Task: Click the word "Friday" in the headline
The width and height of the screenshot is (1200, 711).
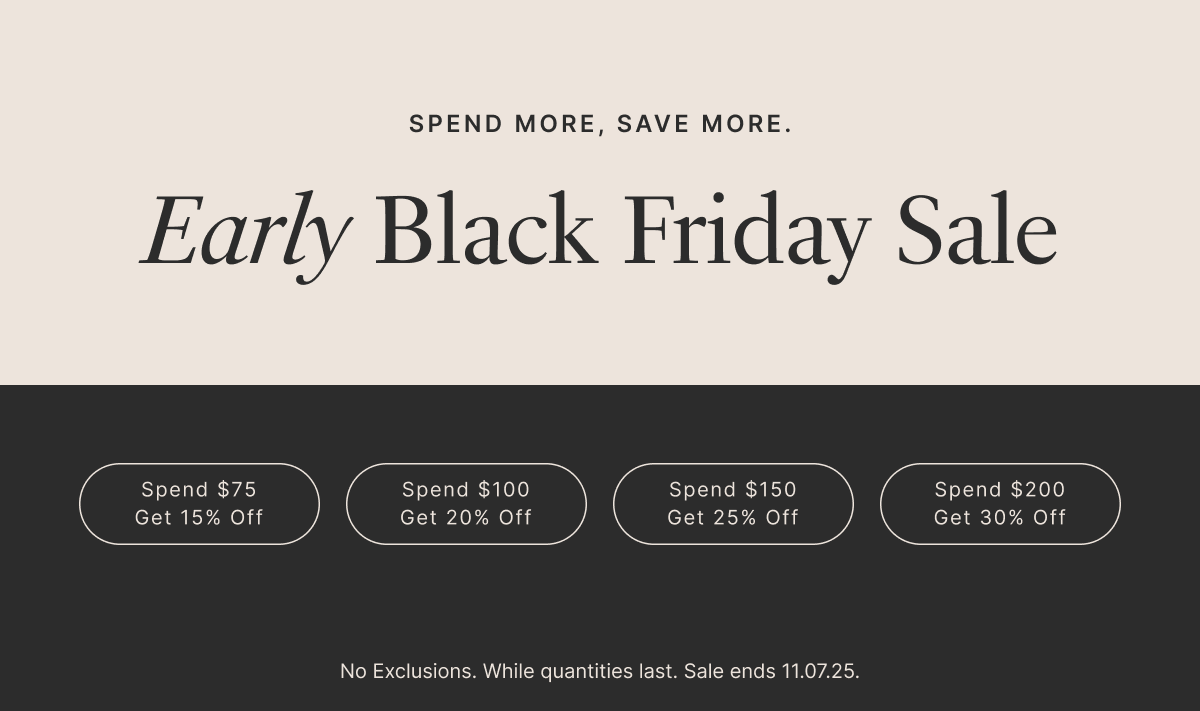Action: point(746,232)
